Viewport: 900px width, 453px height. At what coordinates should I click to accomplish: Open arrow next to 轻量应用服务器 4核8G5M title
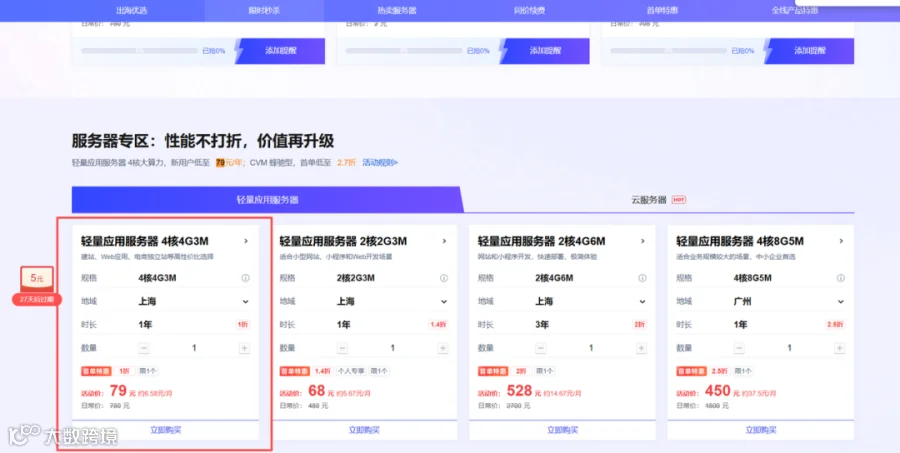841,241
